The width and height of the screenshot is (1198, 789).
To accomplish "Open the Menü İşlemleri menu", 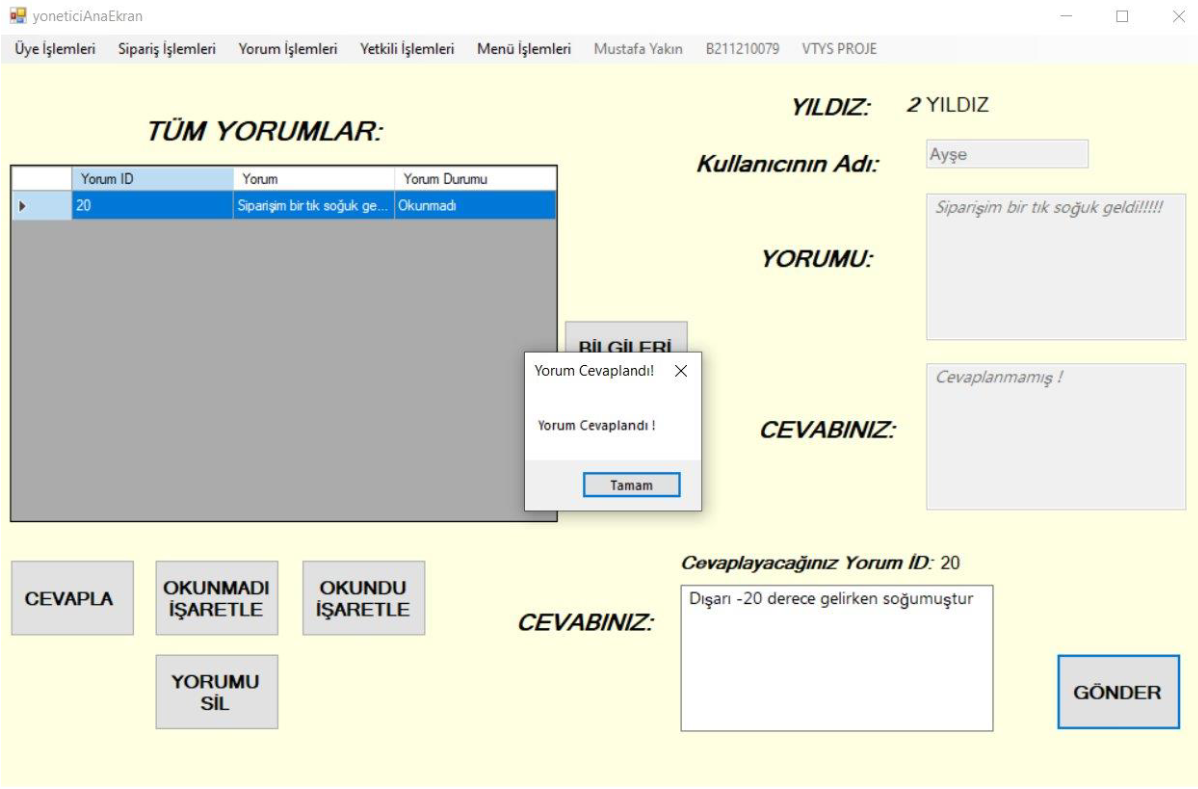I will tap(524, 49).
